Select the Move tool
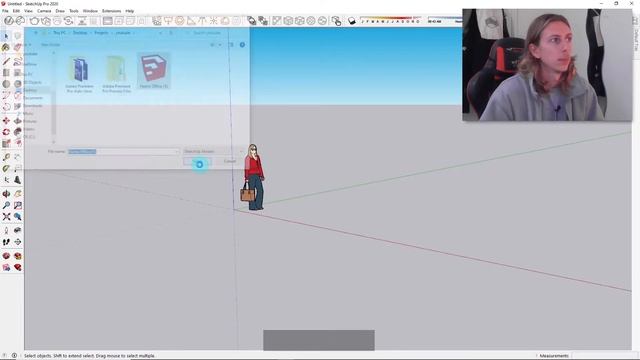This screenshot has height=360, width=640. [x=6, y=121]
